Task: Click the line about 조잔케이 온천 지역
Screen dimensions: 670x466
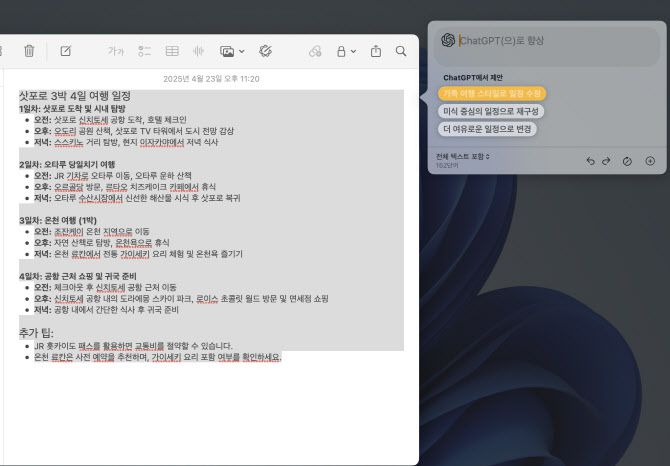Action: point(92,232)
